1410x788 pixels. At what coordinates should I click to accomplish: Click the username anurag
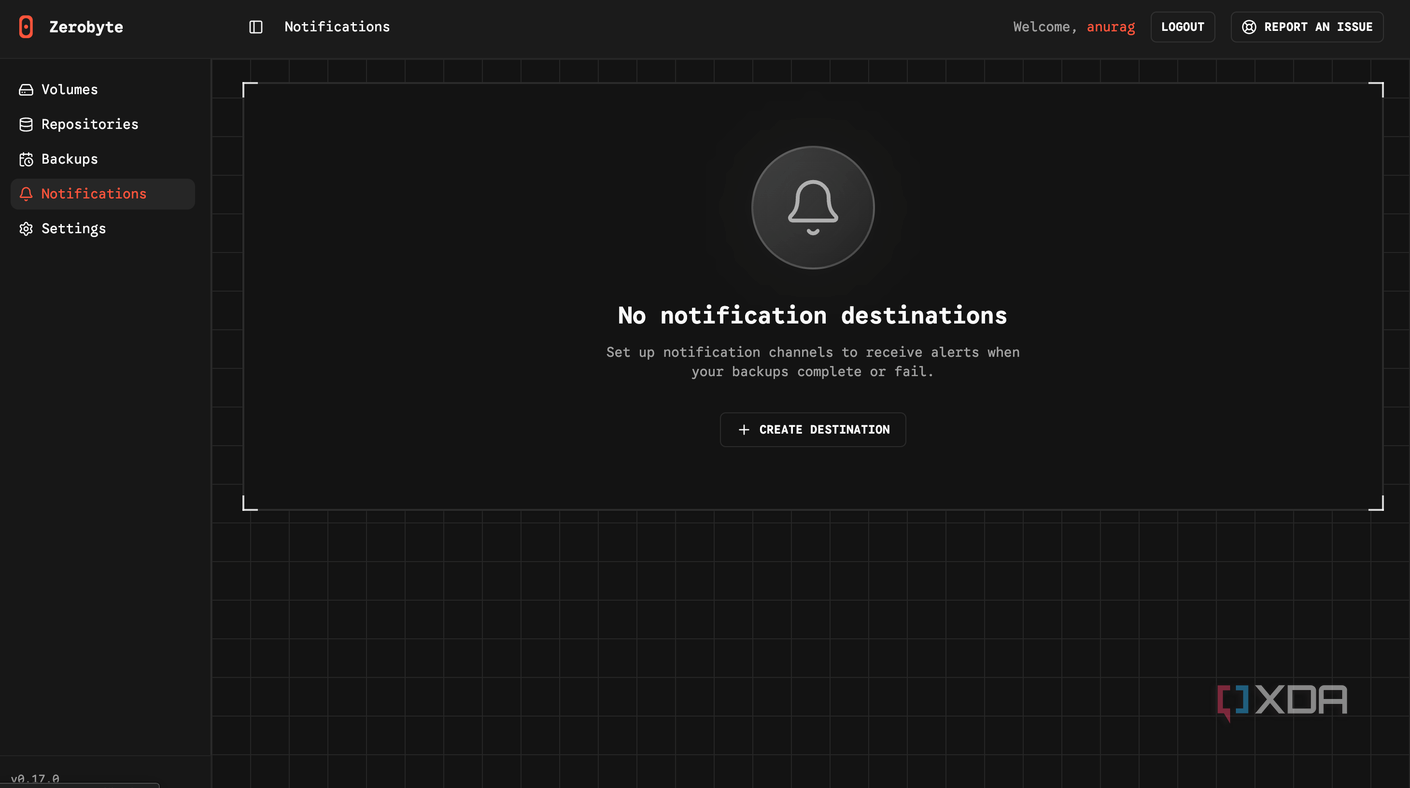[x=1111, y=27]
